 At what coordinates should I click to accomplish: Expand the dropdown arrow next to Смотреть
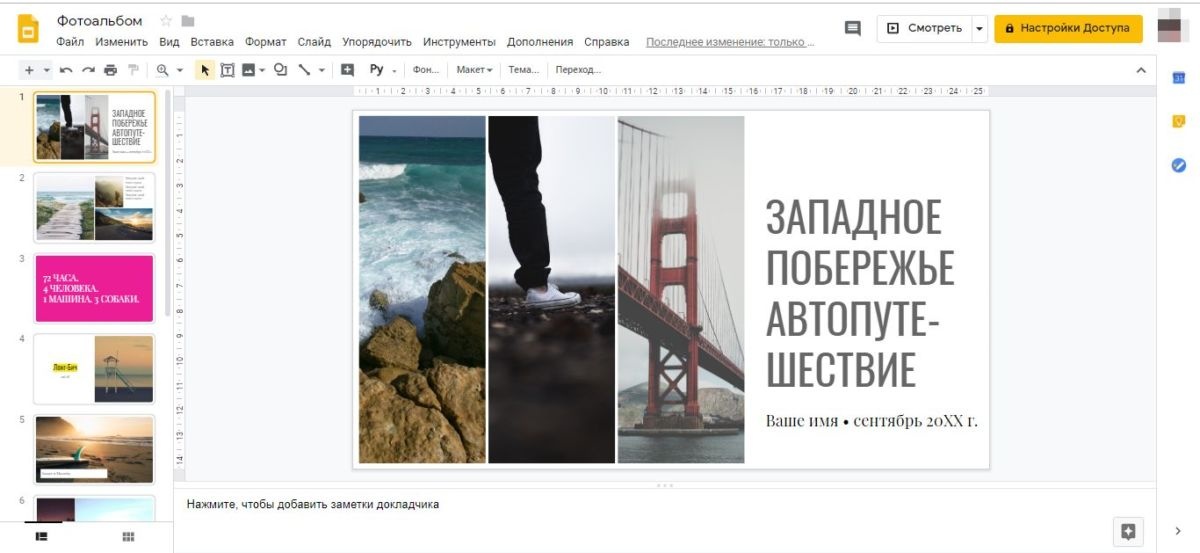979,28
